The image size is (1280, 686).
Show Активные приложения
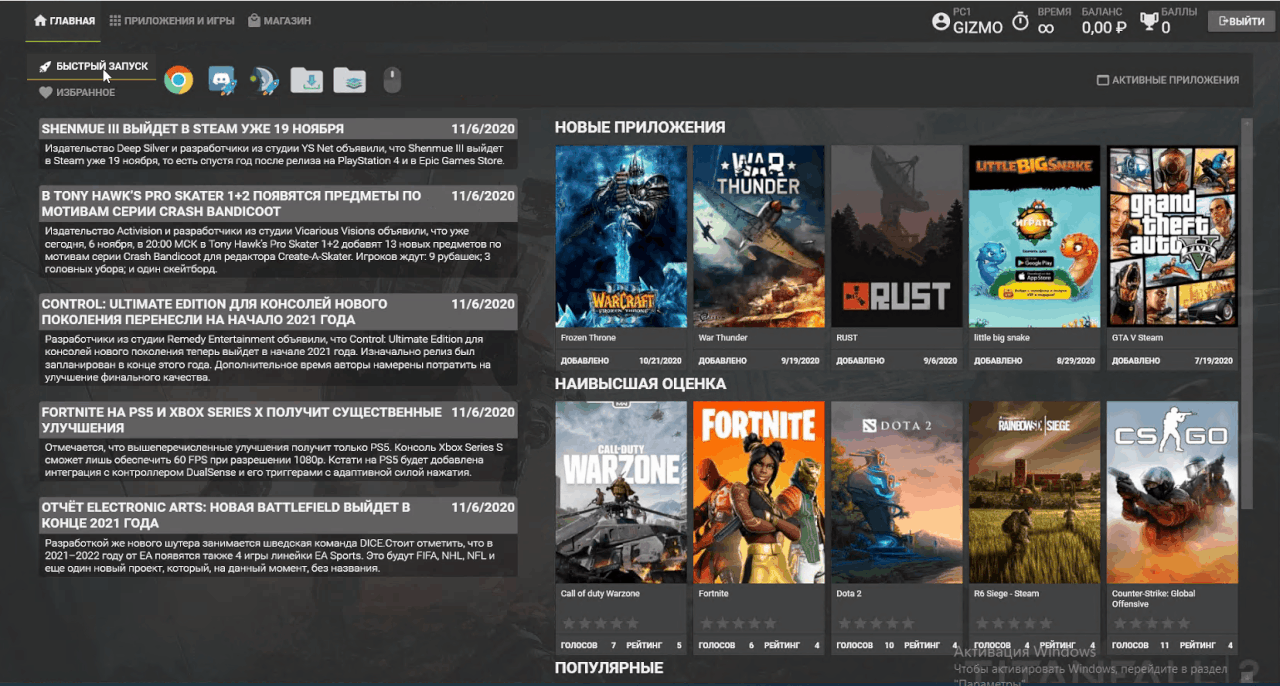tap(1168, 80)
